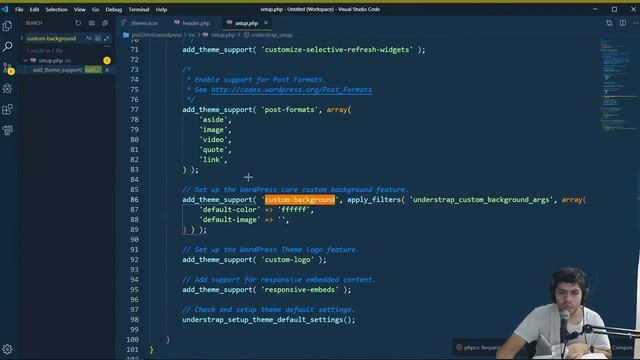Click "'post-formats'" string on line 77
The image size is (640, 360).
pos(290,110)
